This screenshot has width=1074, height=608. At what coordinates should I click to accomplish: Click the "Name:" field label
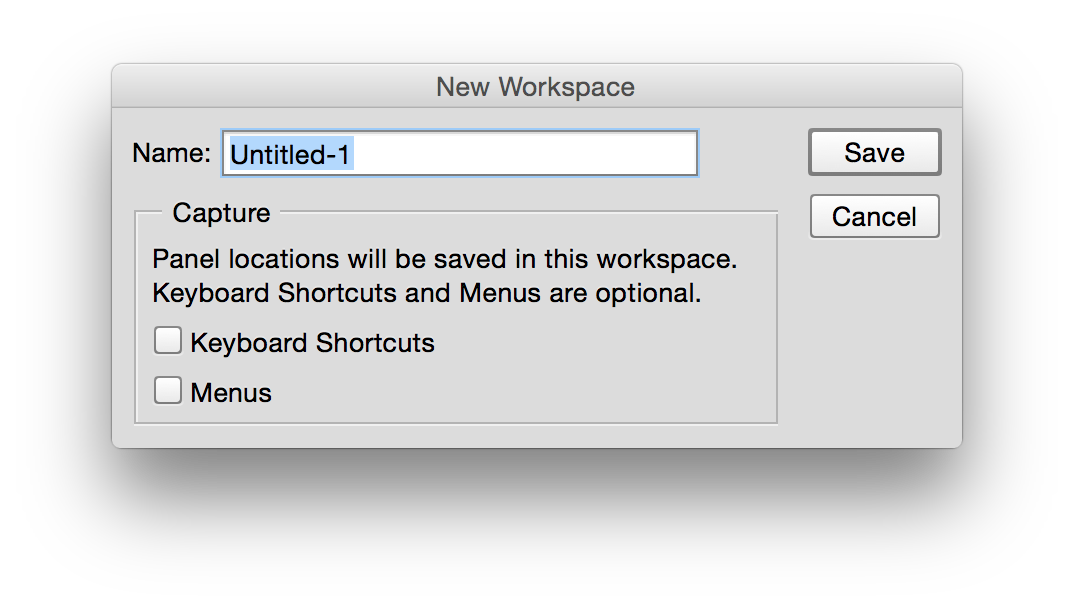(x=171, y=153)
